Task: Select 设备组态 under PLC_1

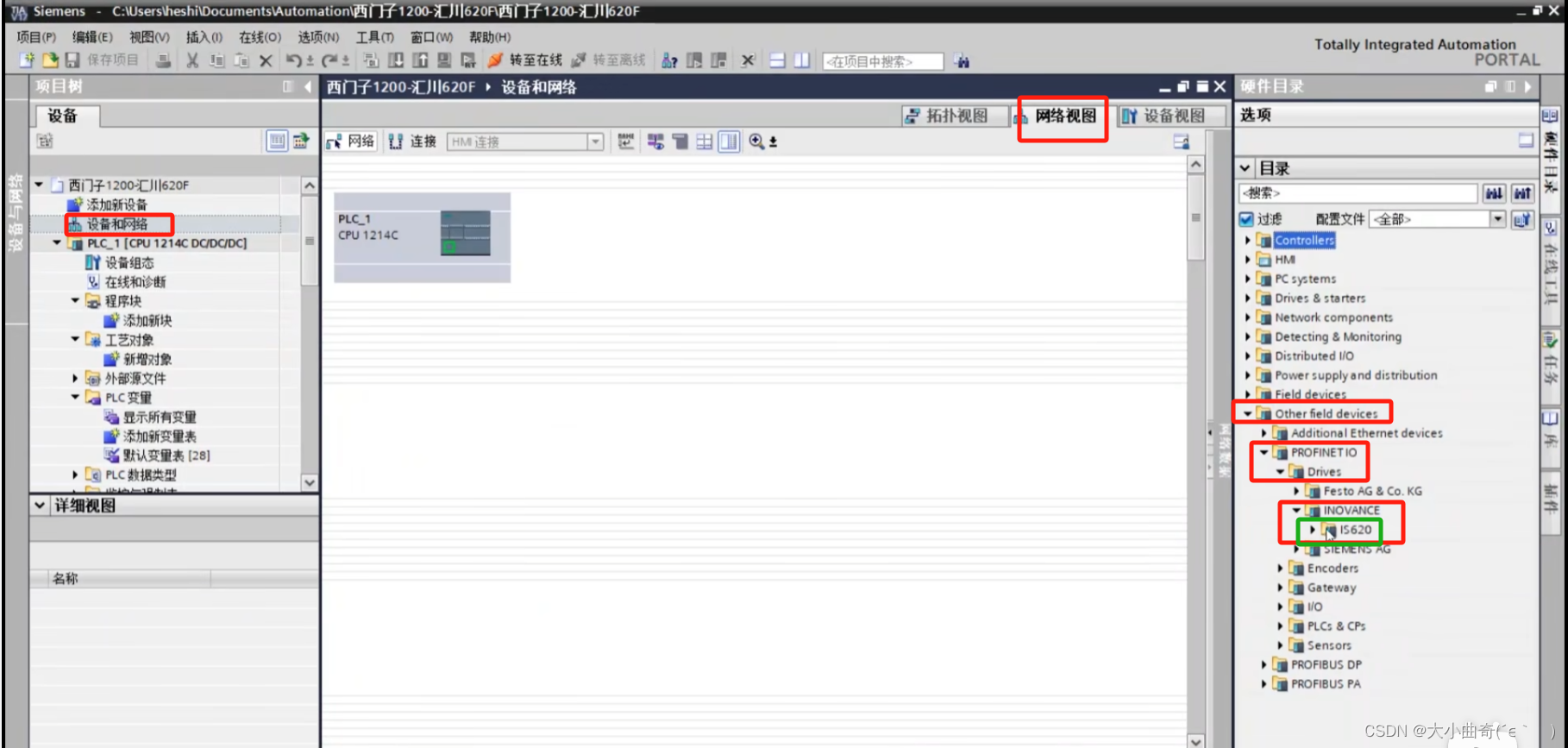Action: 129,262
